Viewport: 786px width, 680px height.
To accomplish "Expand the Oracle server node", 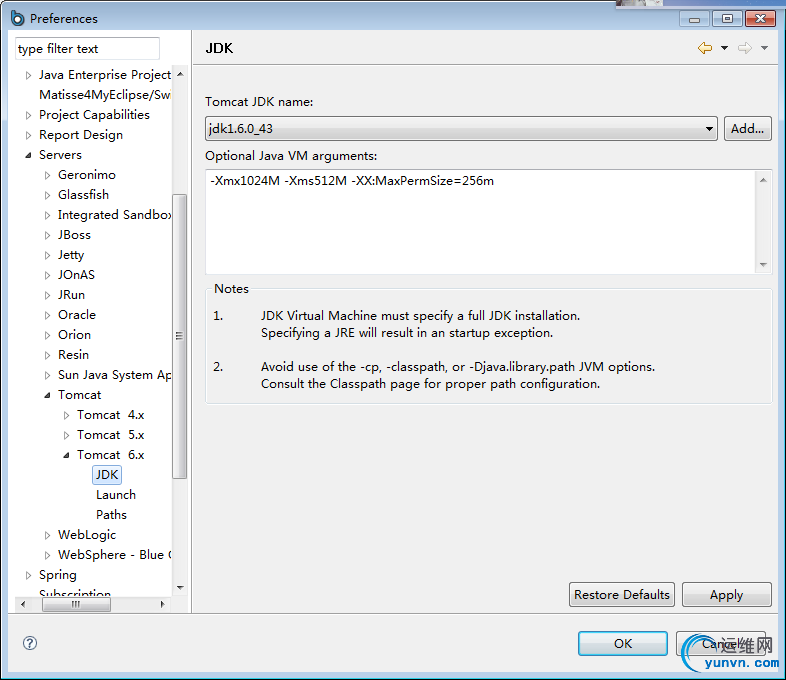I will (x=48, y=316).
